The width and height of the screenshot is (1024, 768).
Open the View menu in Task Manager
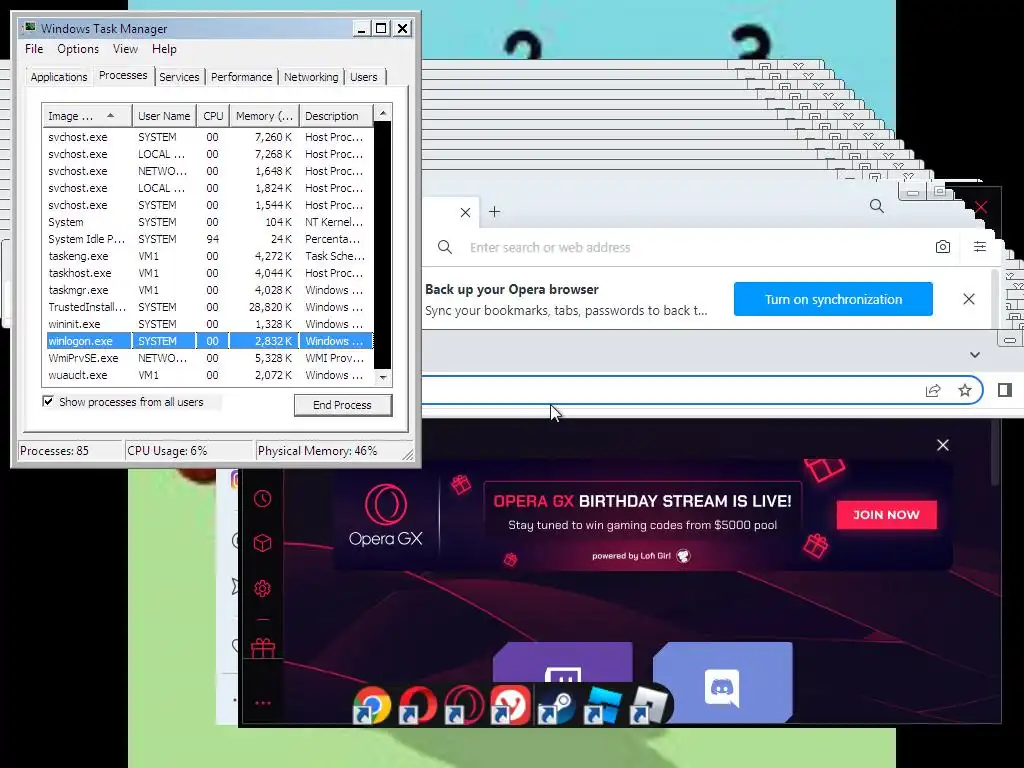click(125, 49)
